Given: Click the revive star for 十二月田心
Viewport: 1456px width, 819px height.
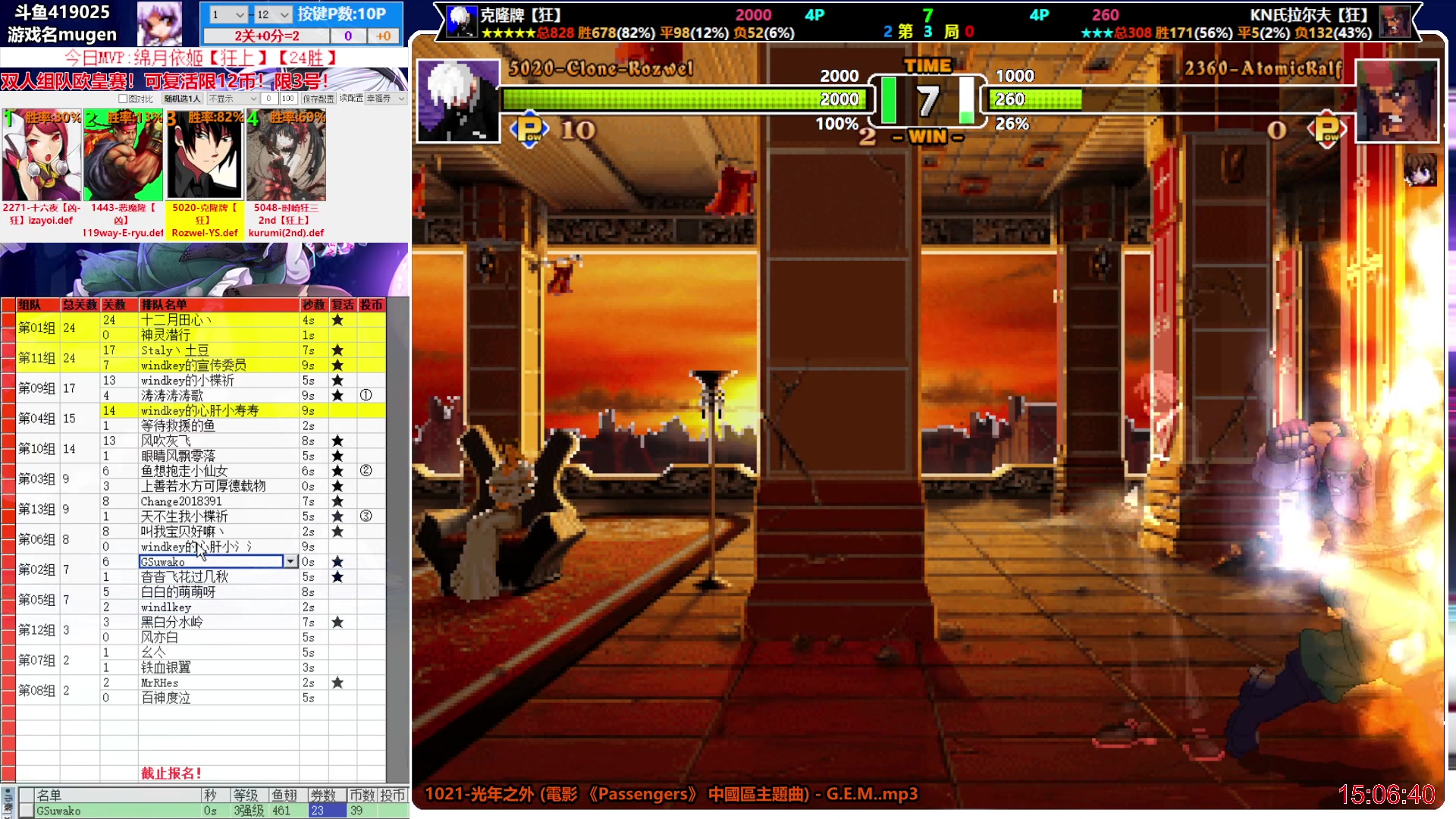Looking at the screenshot, I should (337, 320).
